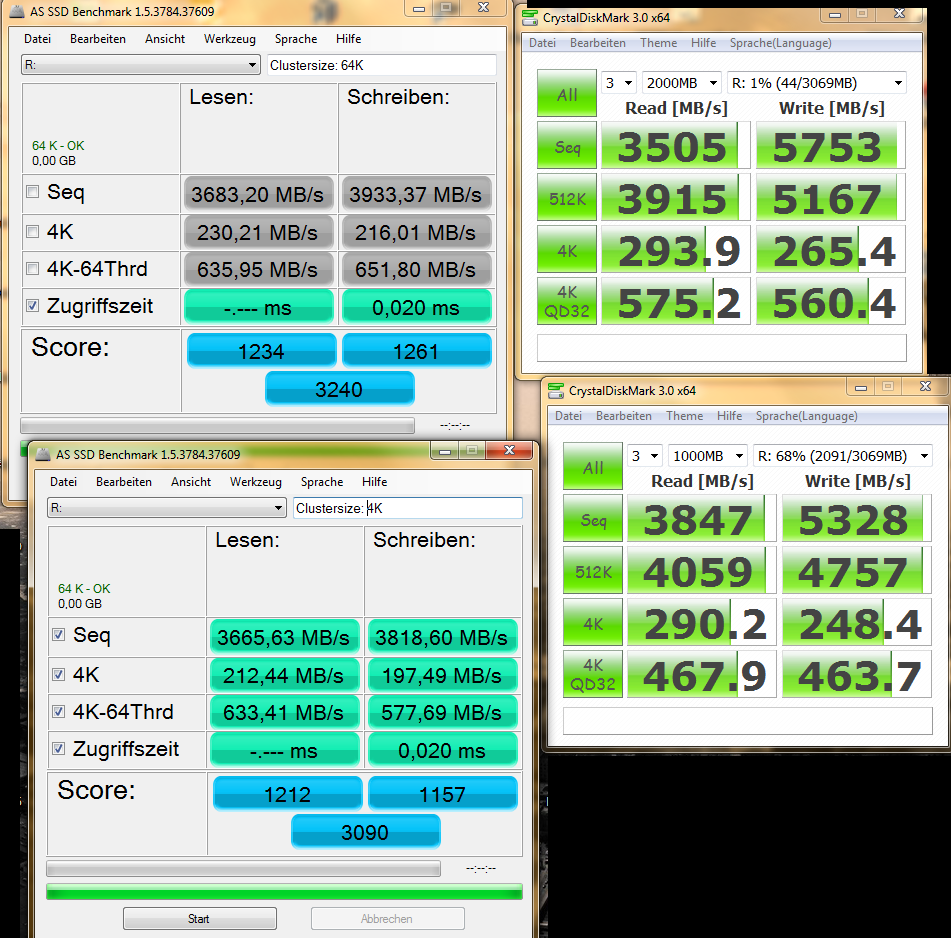Open Theme menu in upper CrystalDiskMark window

click(x=658, y=43)
